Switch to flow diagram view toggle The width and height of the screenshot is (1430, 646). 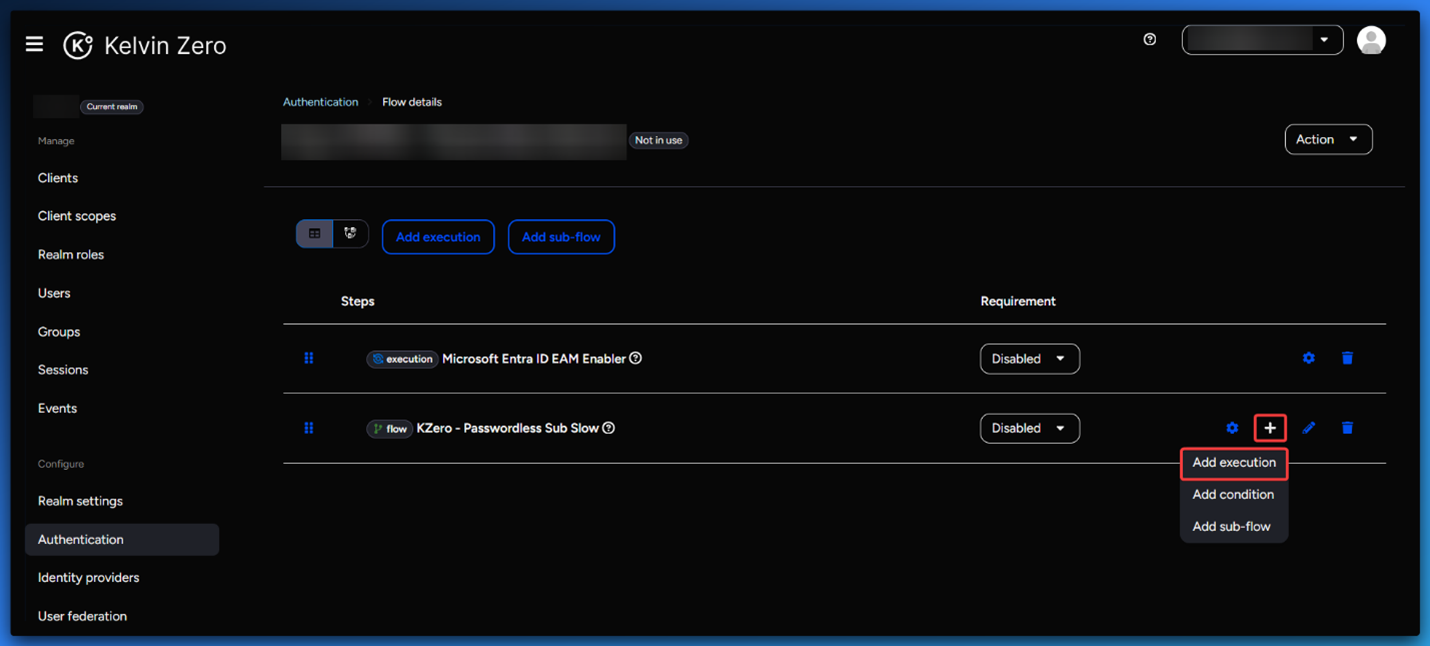click(350, 234)
